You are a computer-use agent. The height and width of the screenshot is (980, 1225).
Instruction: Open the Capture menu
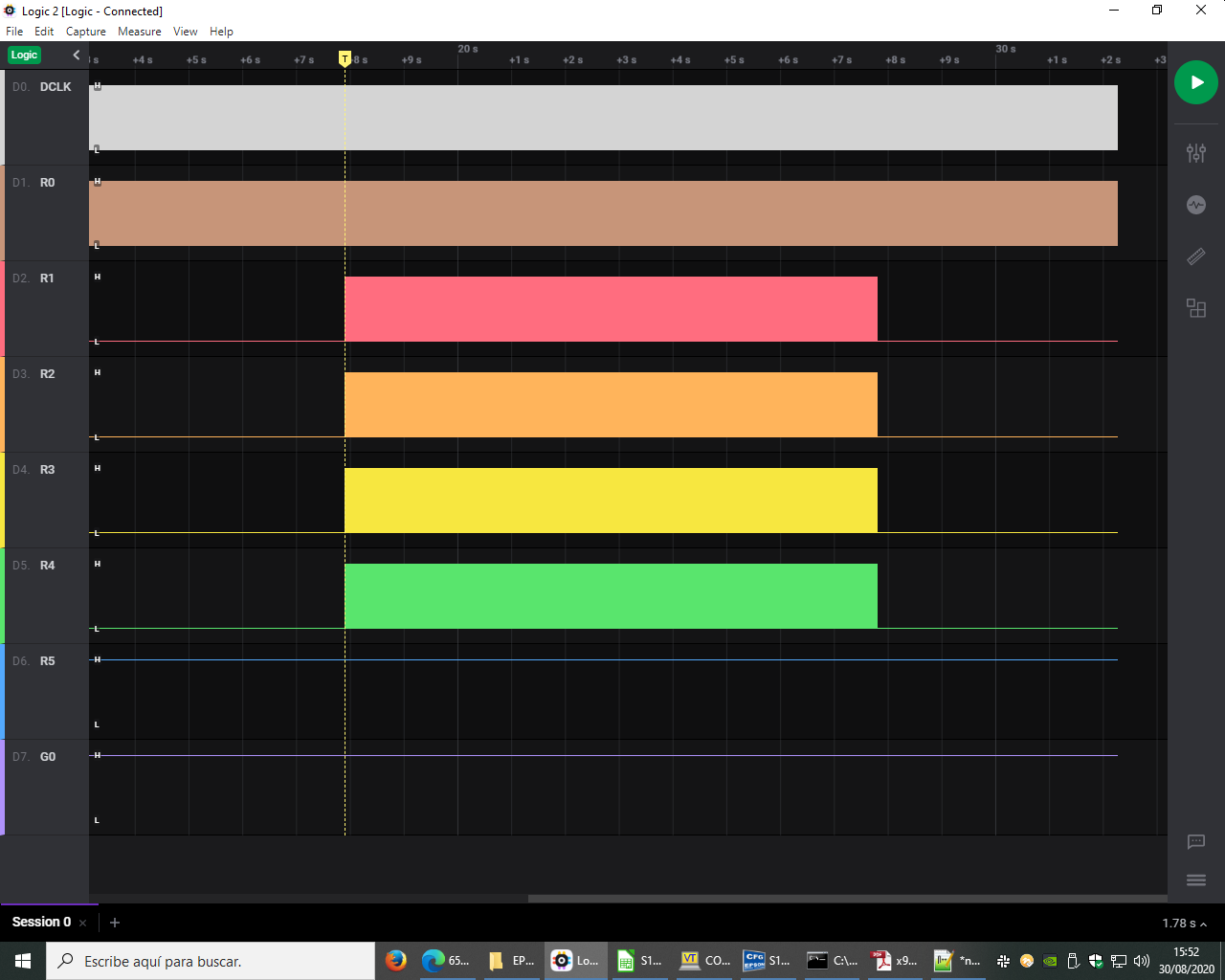[x=85, y=32]
